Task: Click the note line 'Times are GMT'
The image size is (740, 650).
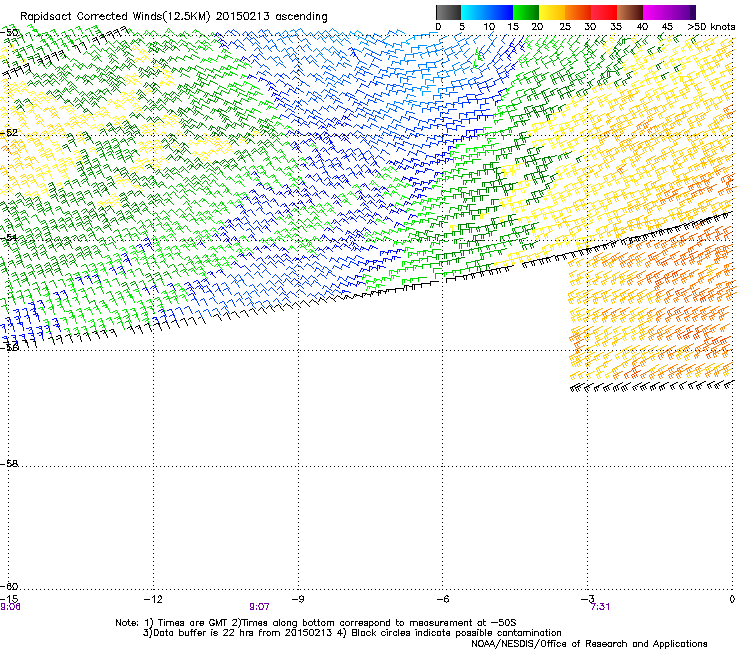Action: click(x=191, y=623)
